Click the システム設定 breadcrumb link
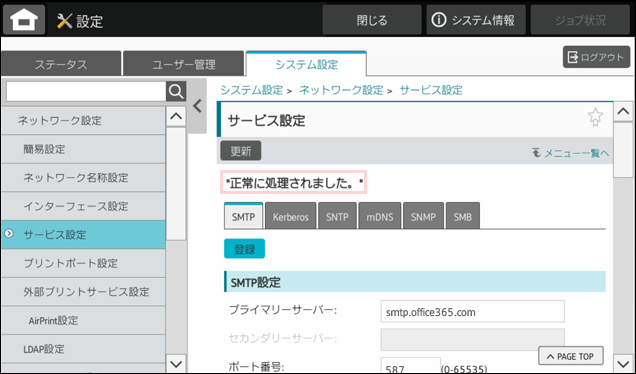The image size is (636, 374). coord(251,90)
